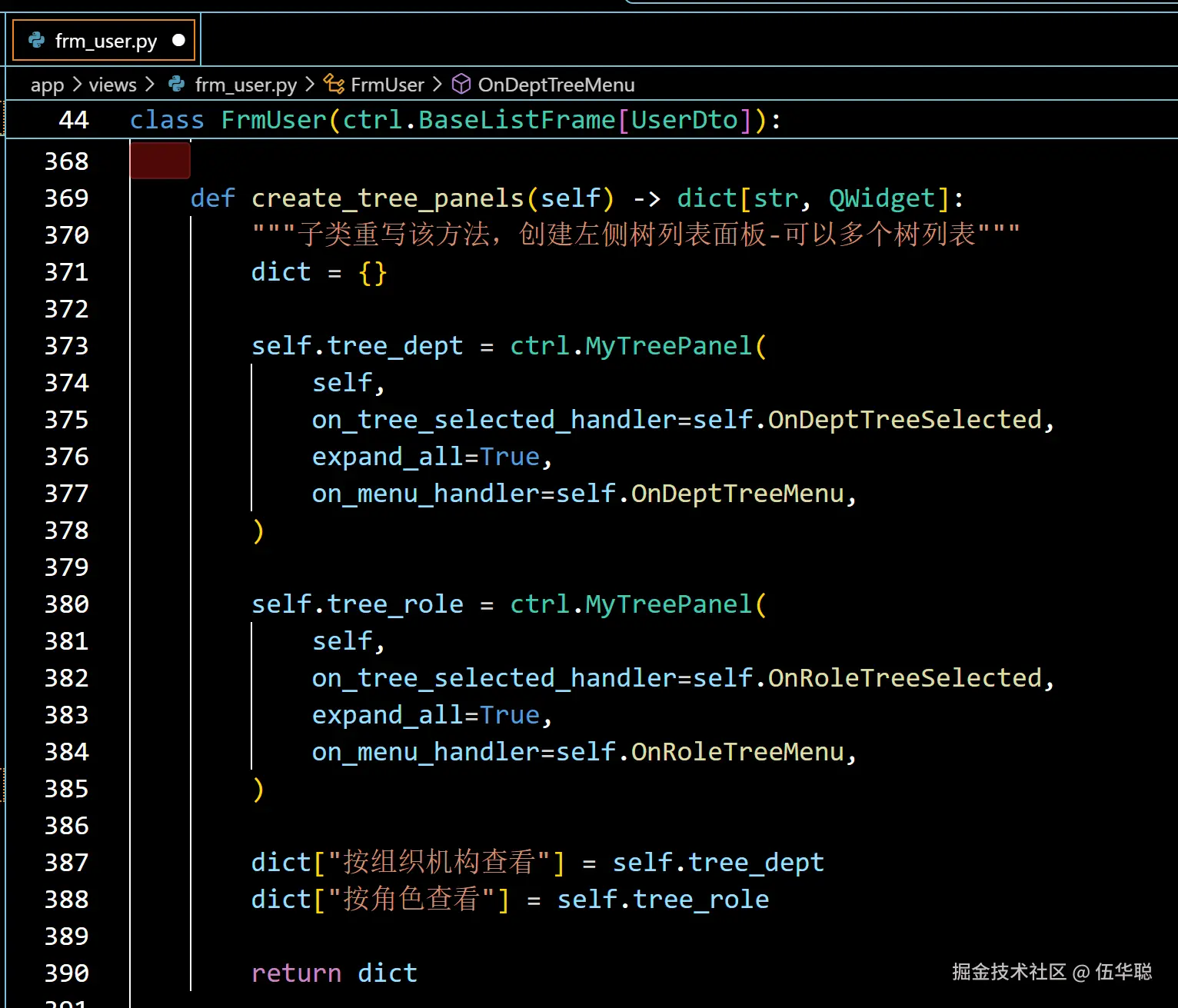Click the string "按角色查看" on line 388
The image size is (1178, 1008).
[411, 900]
